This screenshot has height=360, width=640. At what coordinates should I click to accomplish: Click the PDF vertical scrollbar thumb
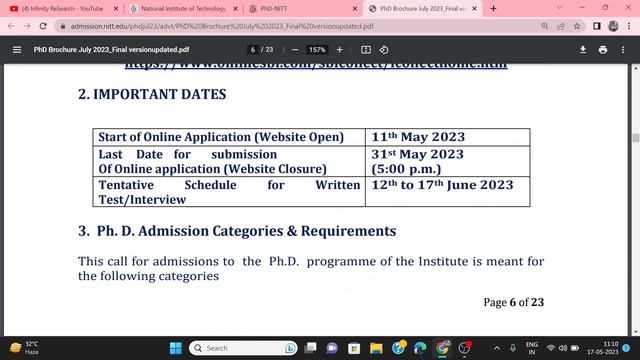click(x=636, y=138)
